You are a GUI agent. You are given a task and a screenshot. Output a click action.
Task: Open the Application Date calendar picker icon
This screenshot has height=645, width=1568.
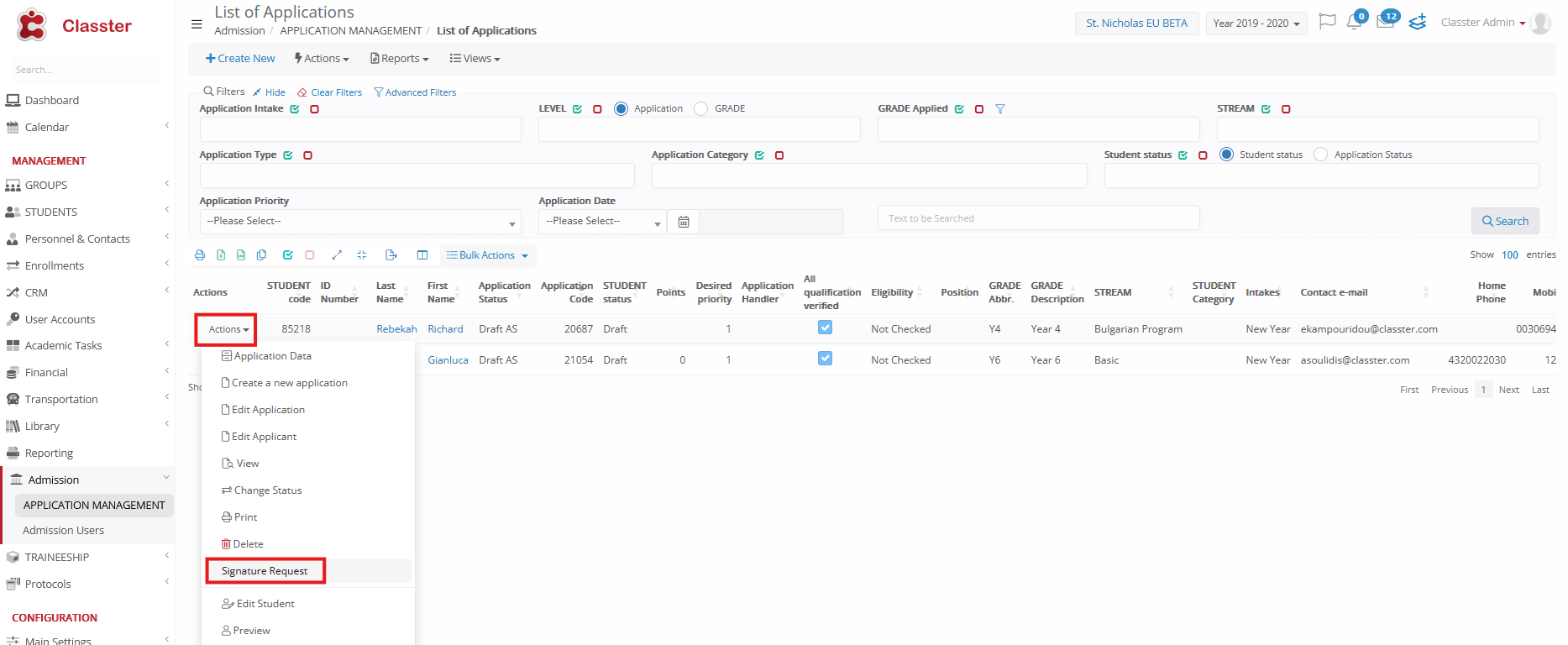click(x=684, y=222)
